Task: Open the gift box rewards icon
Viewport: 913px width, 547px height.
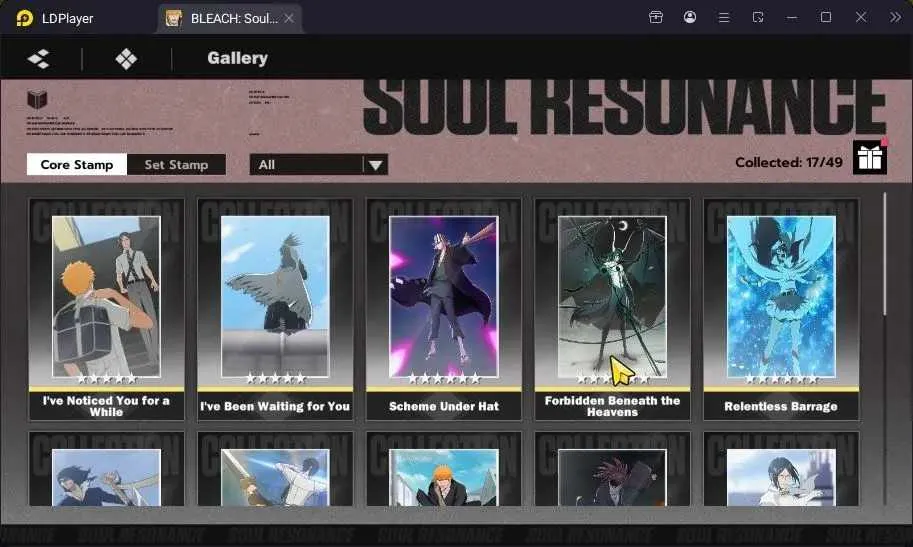Action: [870, 157]
